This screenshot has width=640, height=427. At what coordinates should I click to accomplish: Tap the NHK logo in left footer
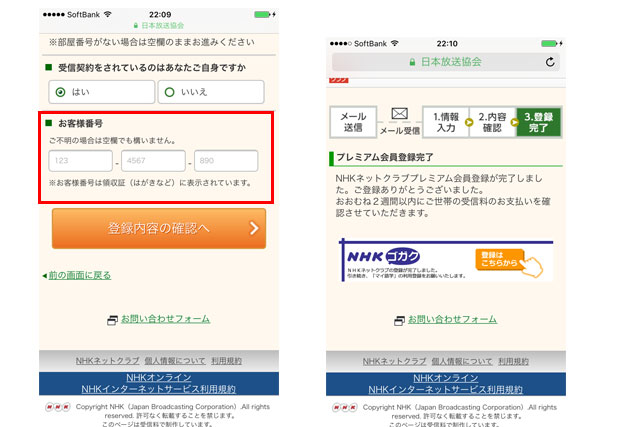click(x=58, y=407)
